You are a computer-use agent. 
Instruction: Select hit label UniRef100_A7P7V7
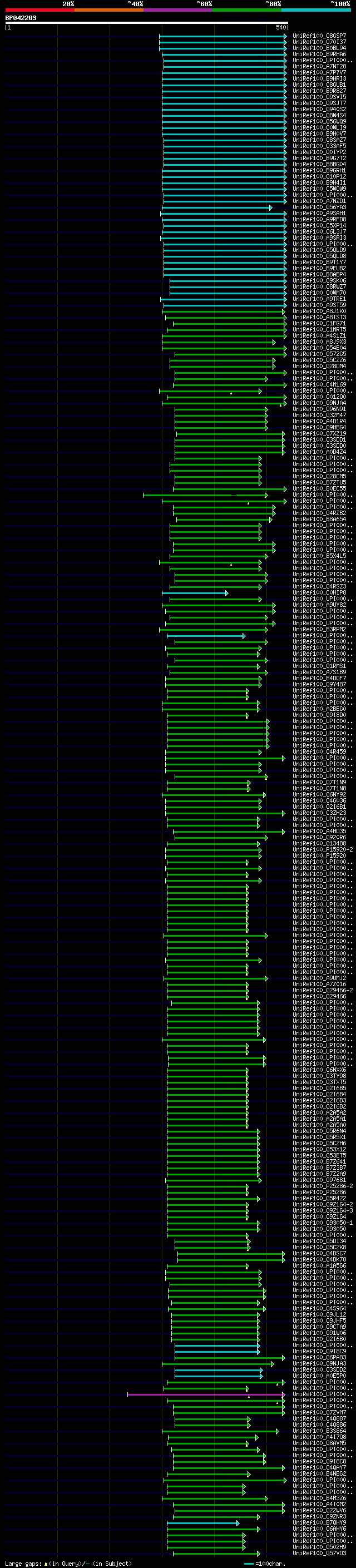[x=319, y=72]
